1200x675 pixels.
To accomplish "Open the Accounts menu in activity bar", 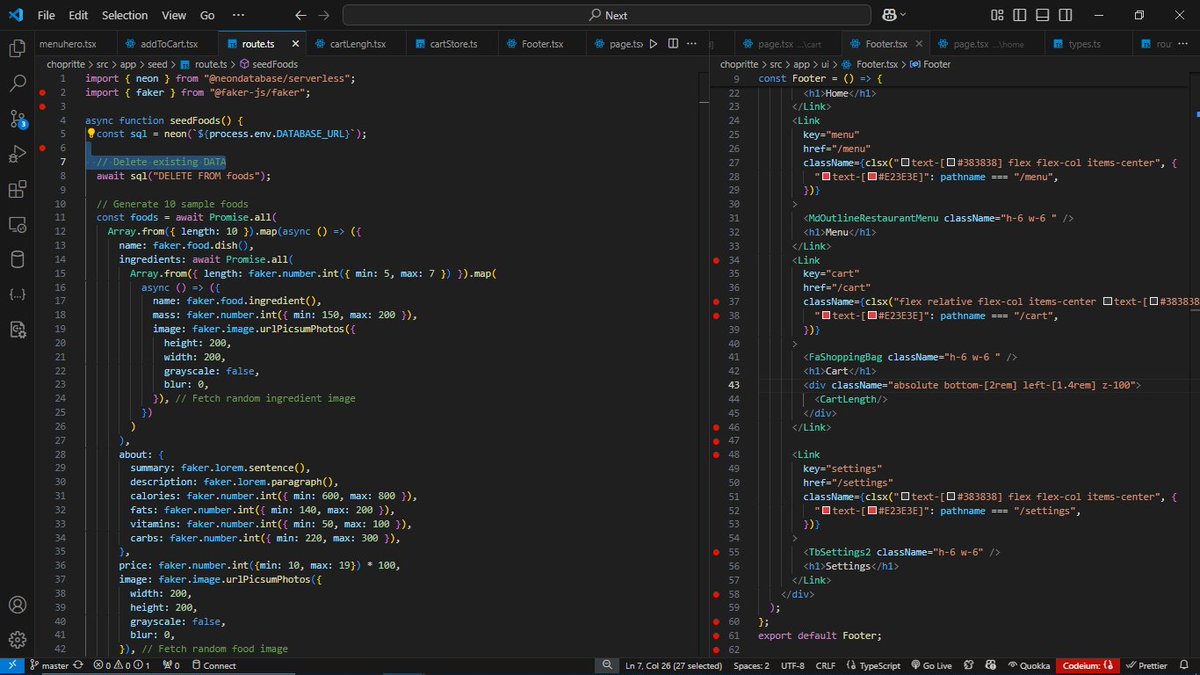I will coord(16,605).
